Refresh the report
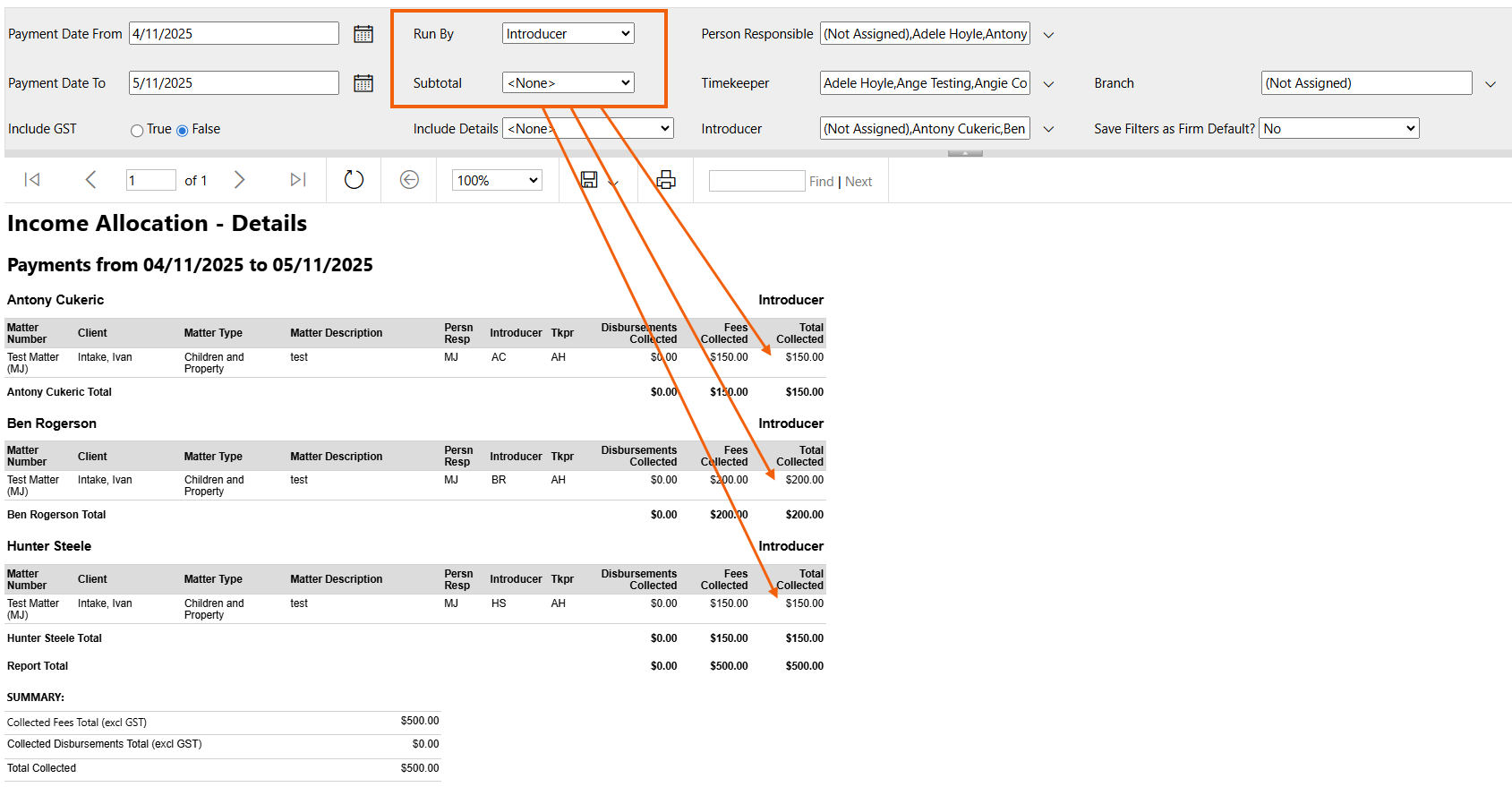This screenshot has height=787, width=1512. click(x=354, y=180)
